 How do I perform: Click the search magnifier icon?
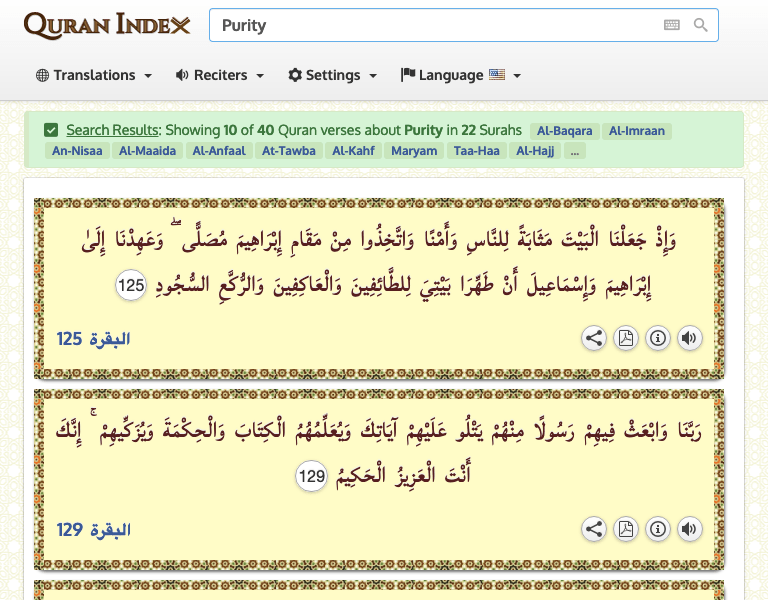[x=701, y=25]
